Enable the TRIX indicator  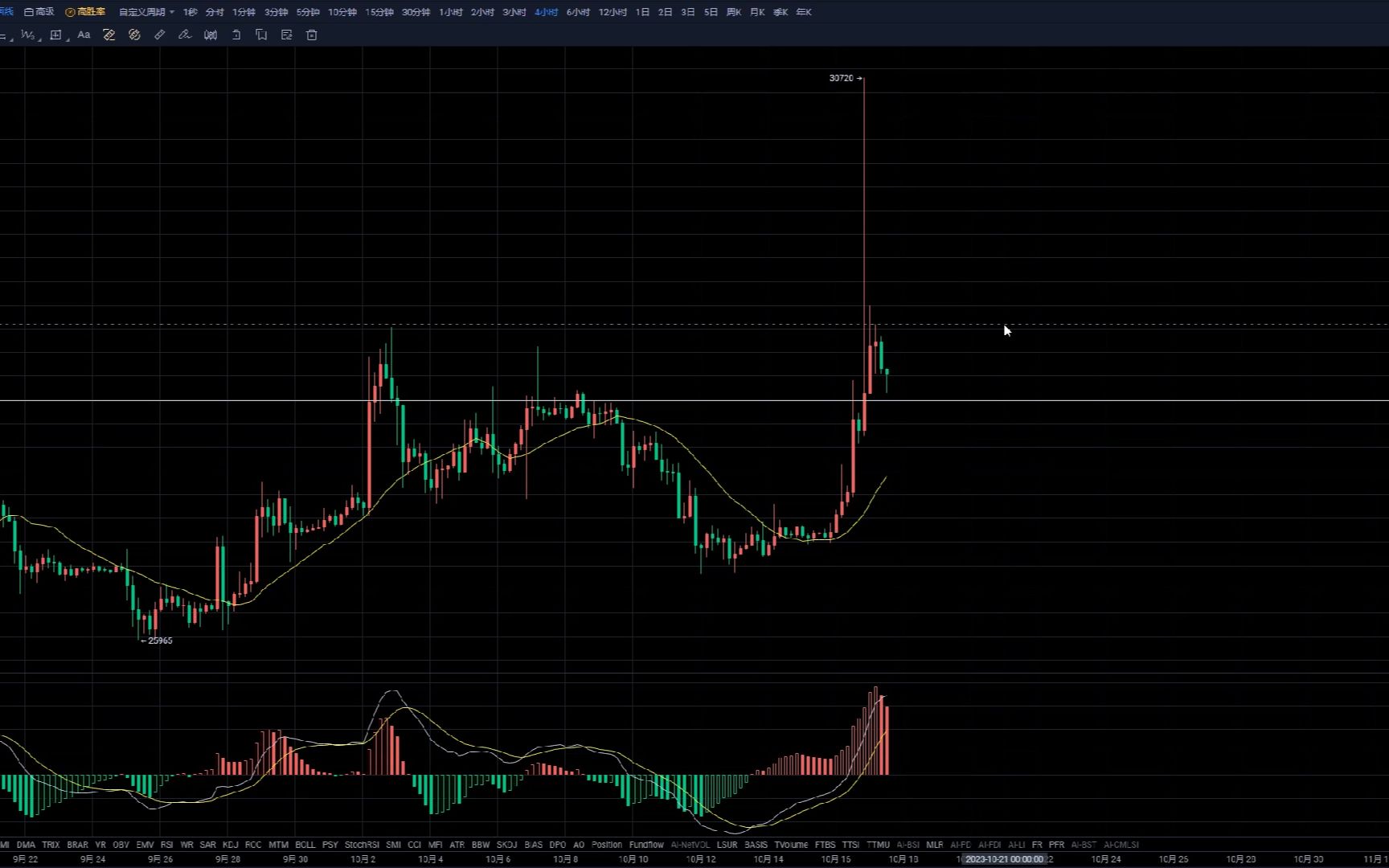tap(51, 845)
